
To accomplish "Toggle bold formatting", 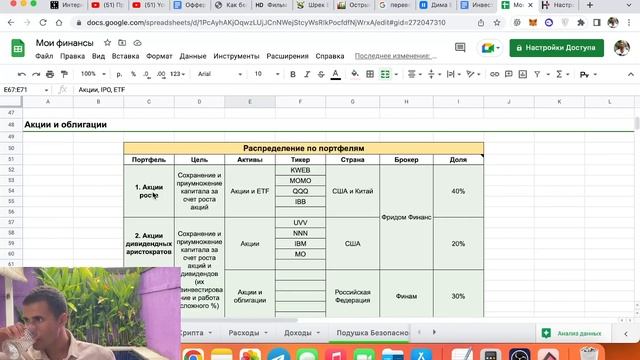I will (x=293, y=74).
